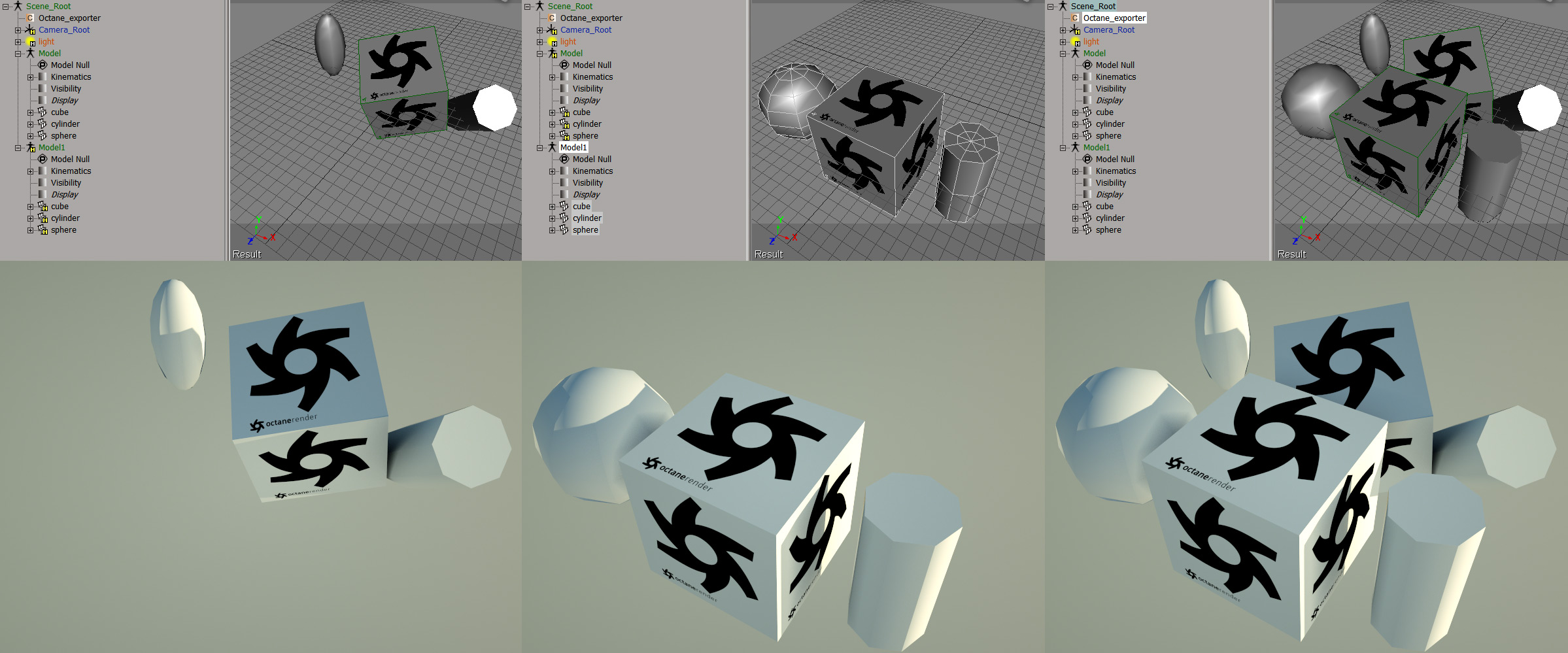
Task: Expand Kinematics under Model in the left panel
Action: (30, 77)
